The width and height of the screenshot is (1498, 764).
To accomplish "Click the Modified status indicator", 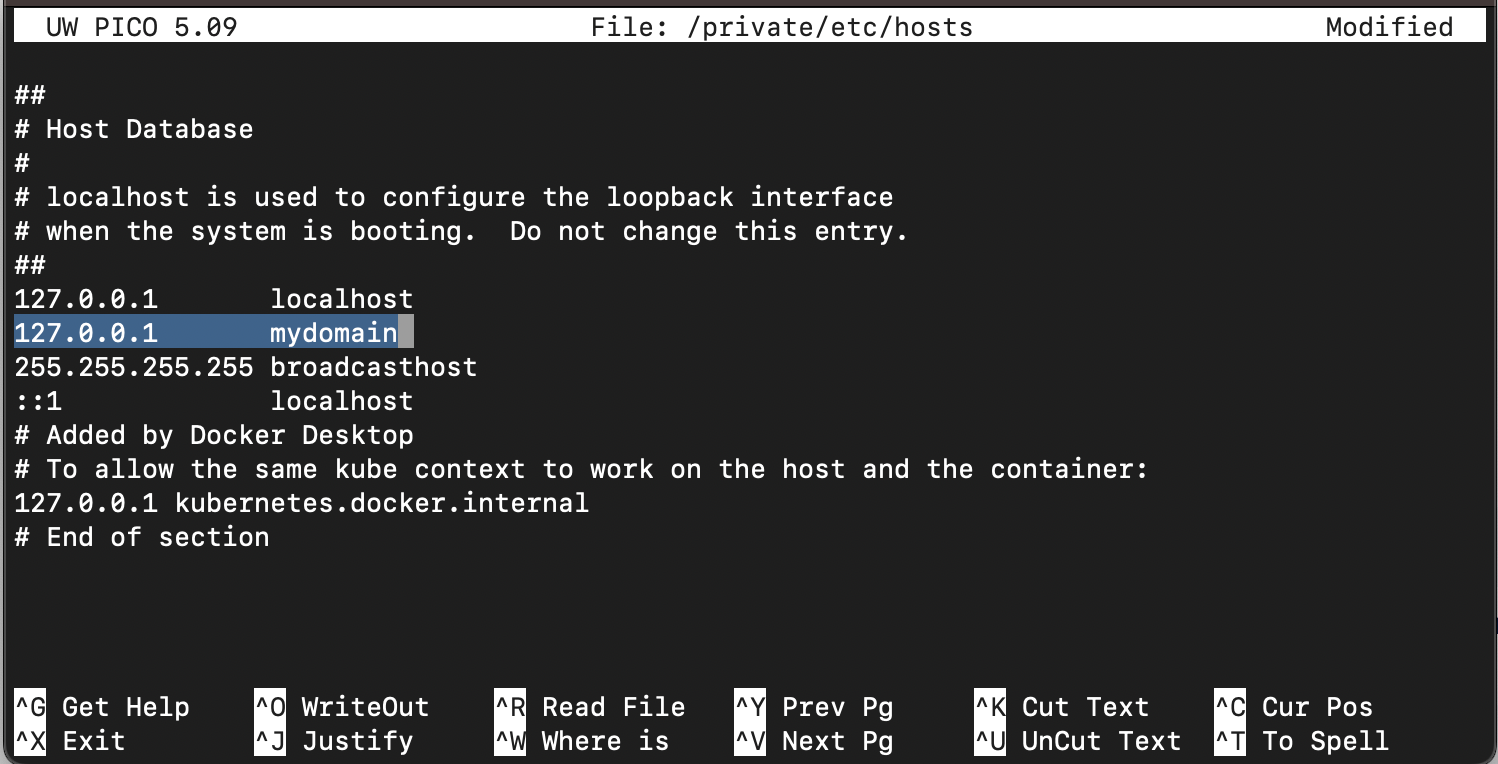I will [1389, 27].
